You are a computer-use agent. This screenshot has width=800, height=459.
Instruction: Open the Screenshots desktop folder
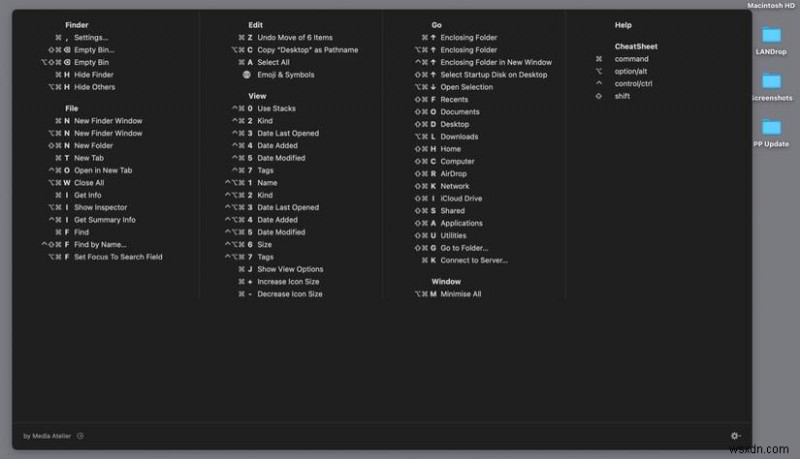[x=771, y=86]
